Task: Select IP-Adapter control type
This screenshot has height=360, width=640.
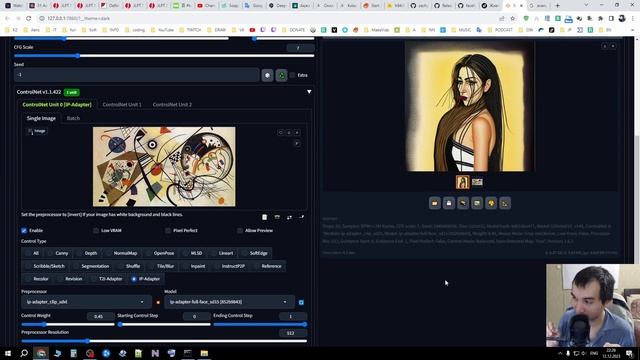Action: (146, 279)
